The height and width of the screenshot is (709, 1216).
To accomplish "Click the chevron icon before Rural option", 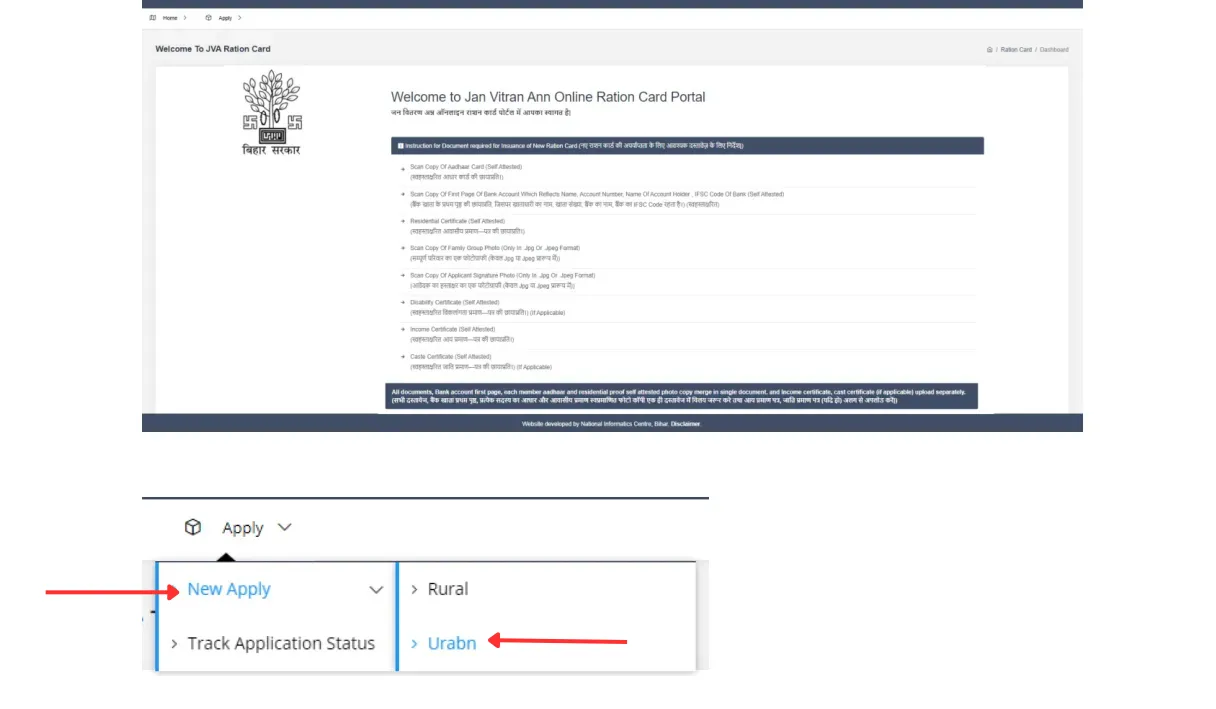I will tap(414, 589).
